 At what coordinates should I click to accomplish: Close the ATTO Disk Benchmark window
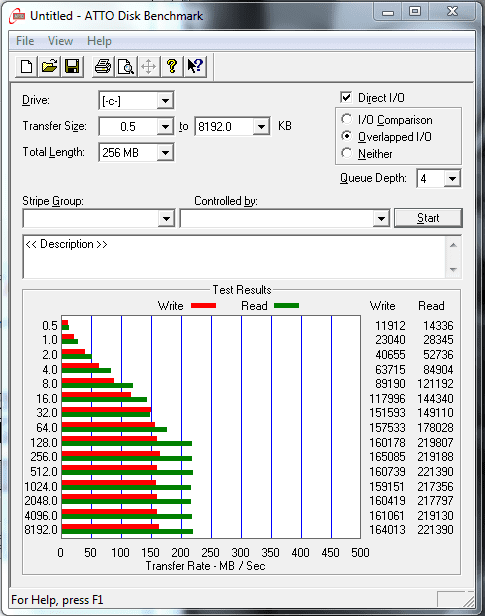pos(453,12)
